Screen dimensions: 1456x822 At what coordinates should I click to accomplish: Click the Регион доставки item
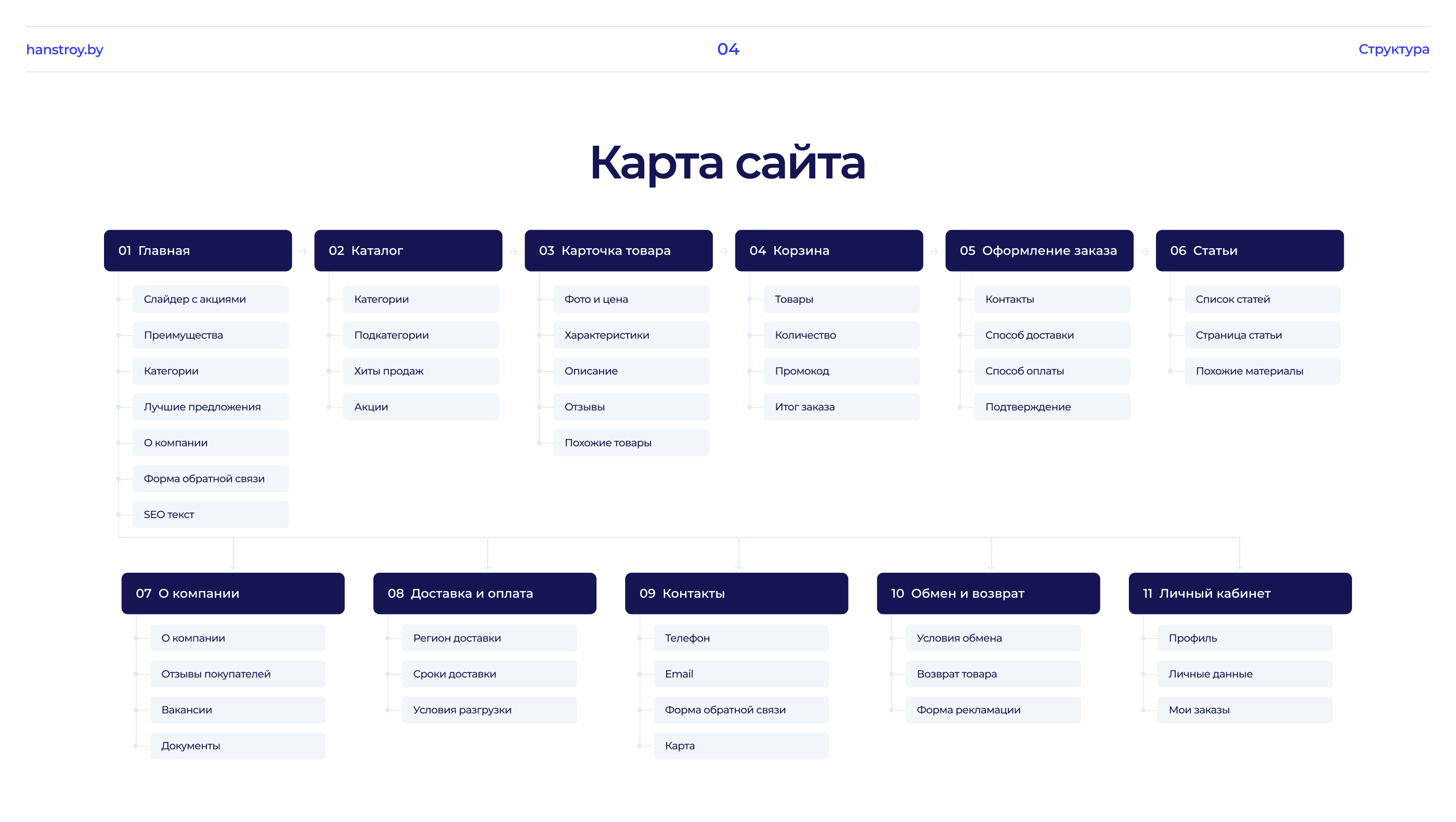pos(489,638)
